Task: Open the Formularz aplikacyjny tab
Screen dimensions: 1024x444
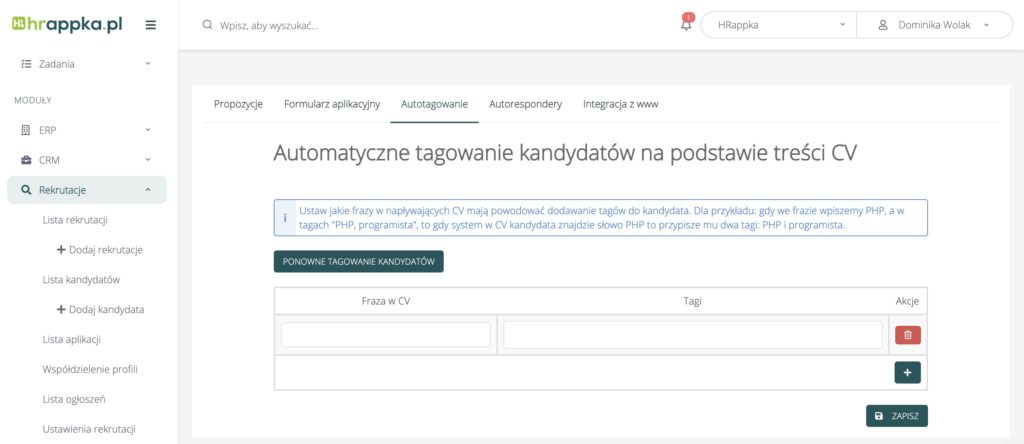Action: tap(331, 104)
